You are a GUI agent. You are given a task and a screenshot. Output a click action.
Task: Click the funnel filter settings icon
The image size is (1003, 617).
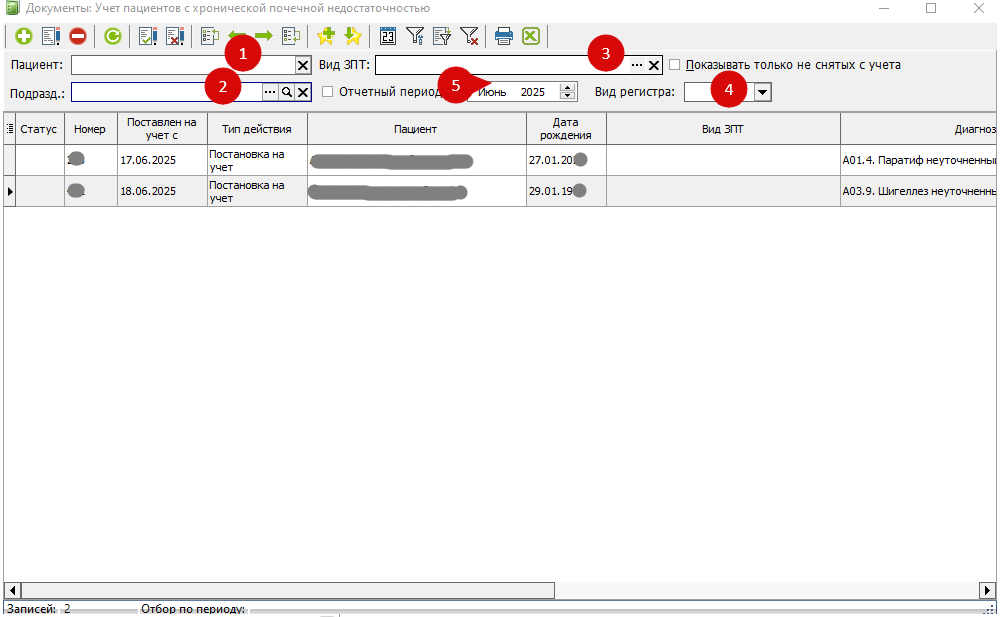coord(415,36)
